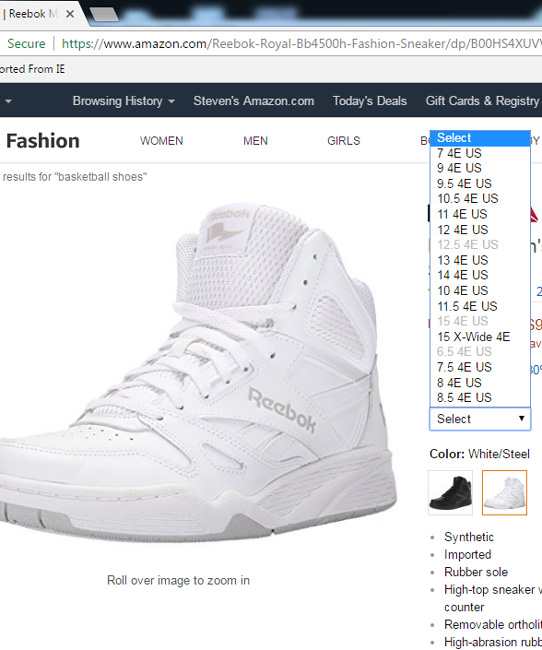Screen dimensions: 542x650
Task: Choose size 7 4E US
Action: 480,153
